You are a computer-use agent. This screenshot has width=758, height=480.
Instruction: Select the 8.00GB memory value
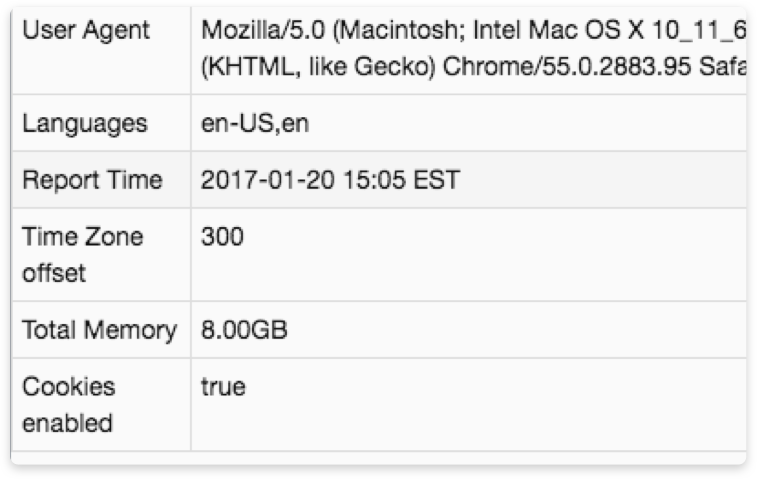point(244,330)
